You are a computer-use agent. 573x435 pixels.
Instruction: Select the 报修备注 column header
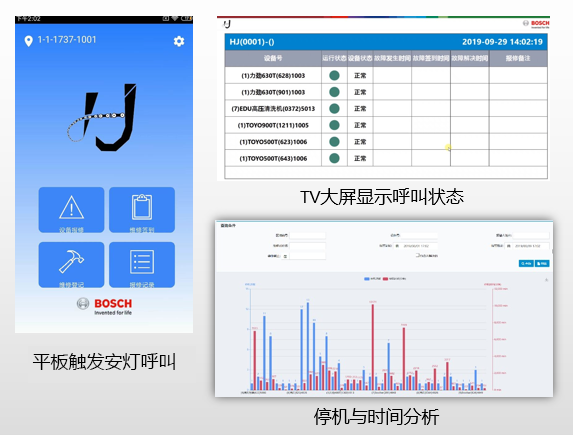518,58
